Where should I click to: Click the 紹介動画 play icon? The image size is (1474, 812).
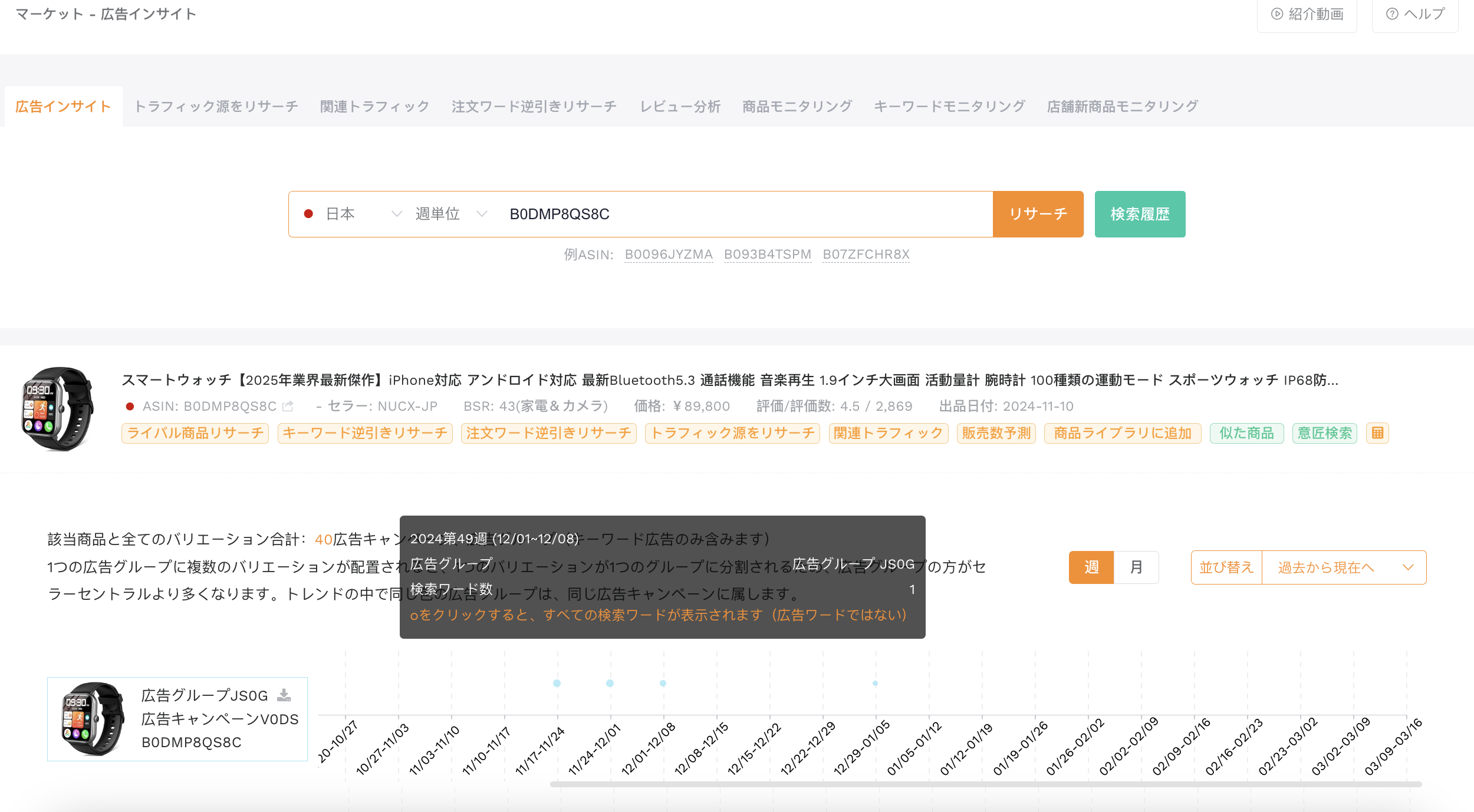click(x=1276, y=14)
